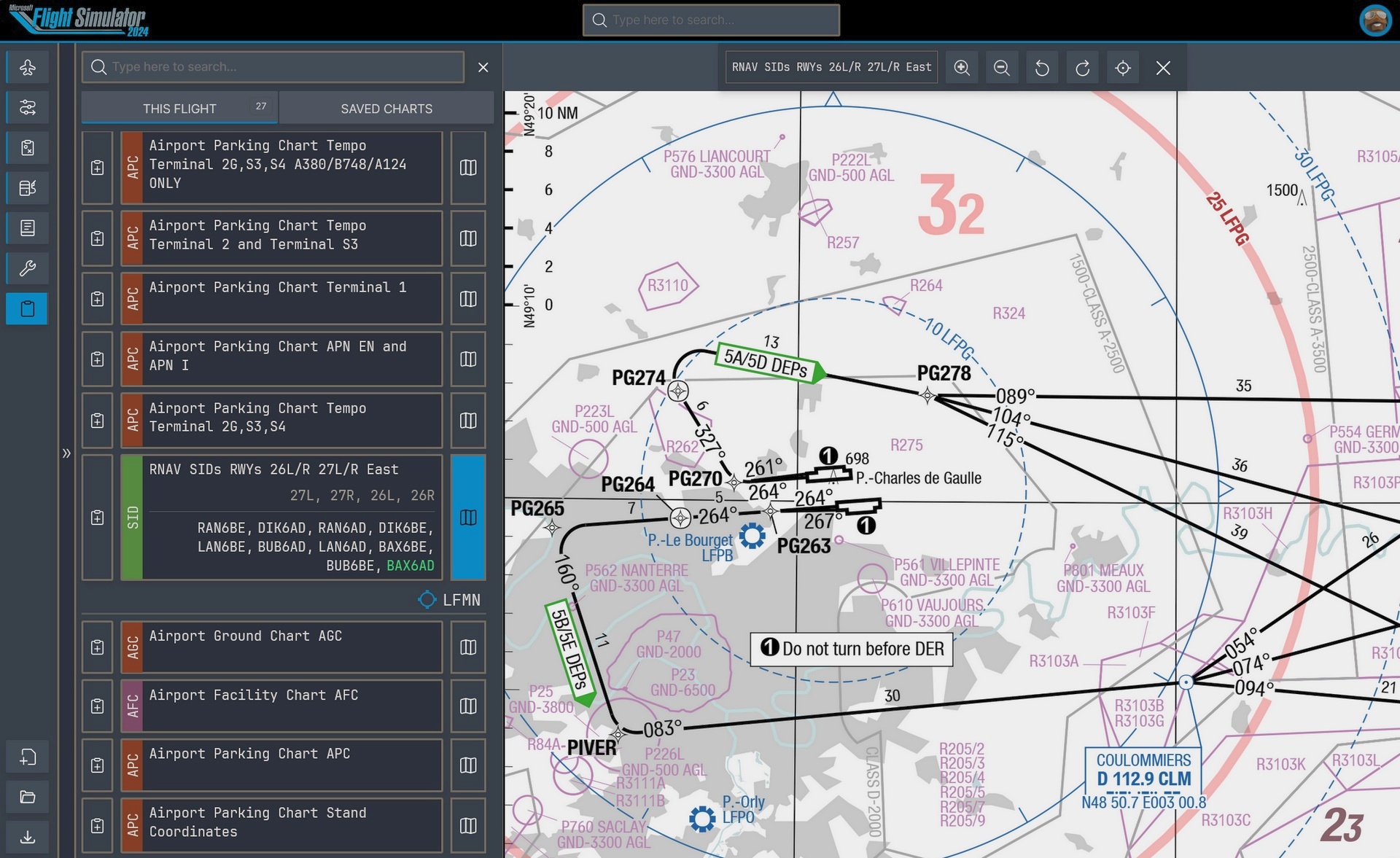Open the sliders settings icon in the sidebar
Viewport: 1400px width, 858px height.
(28, 108)
